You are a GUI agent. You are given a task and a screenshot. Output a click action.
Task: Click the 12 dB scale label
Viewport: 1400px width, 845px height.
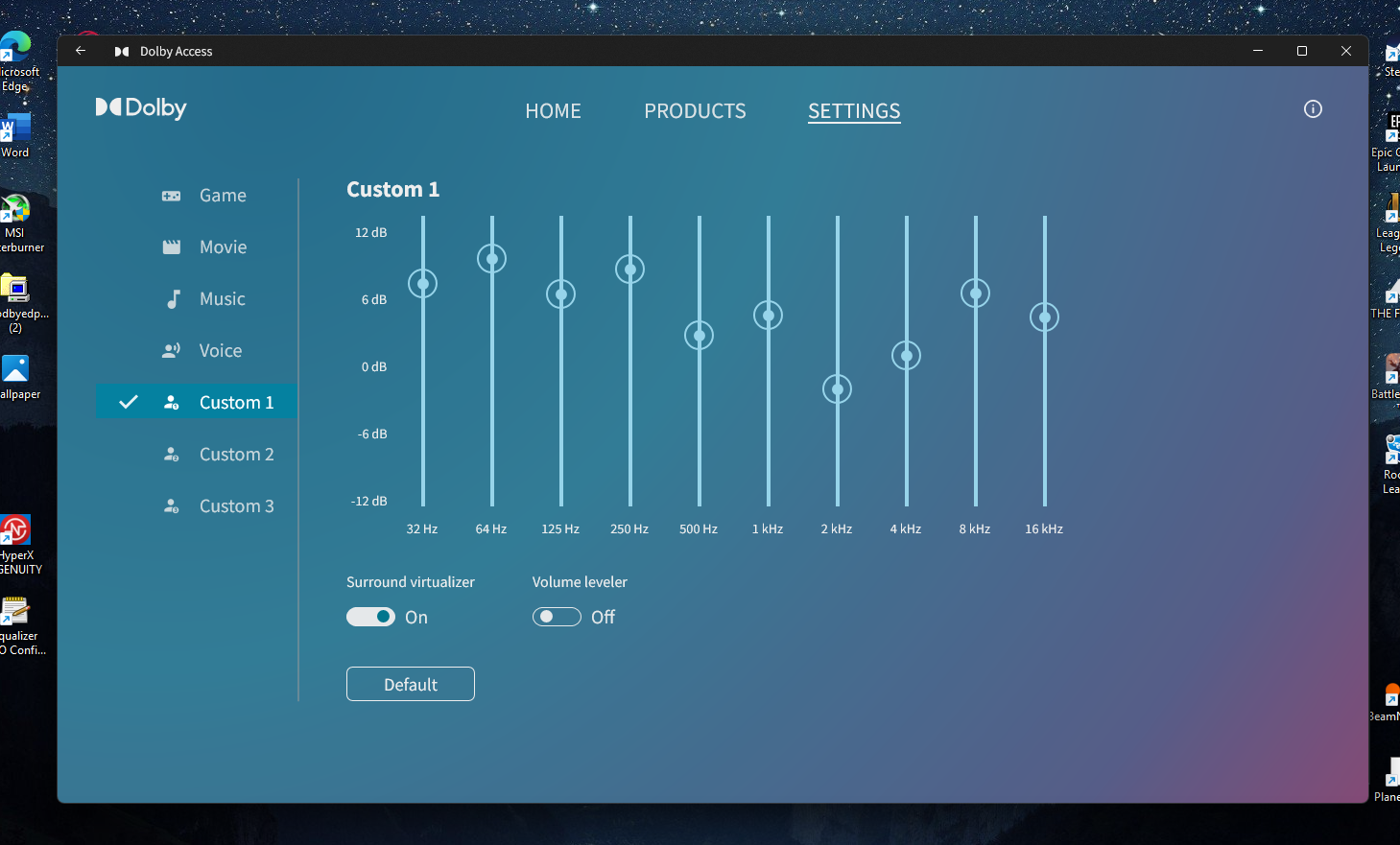click(371, 232)
